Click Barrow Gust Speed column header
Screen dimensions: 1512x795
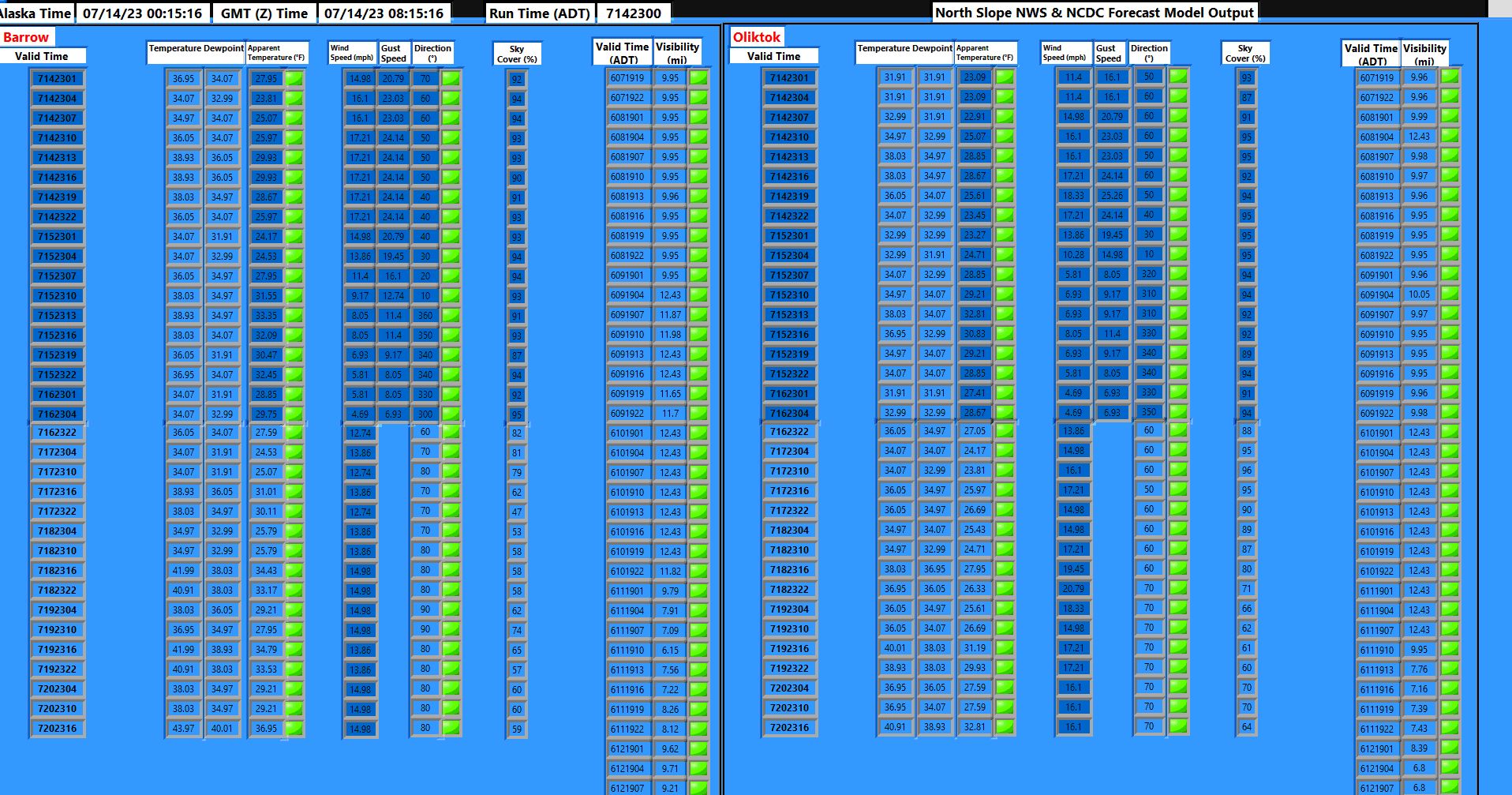(394, 53)
